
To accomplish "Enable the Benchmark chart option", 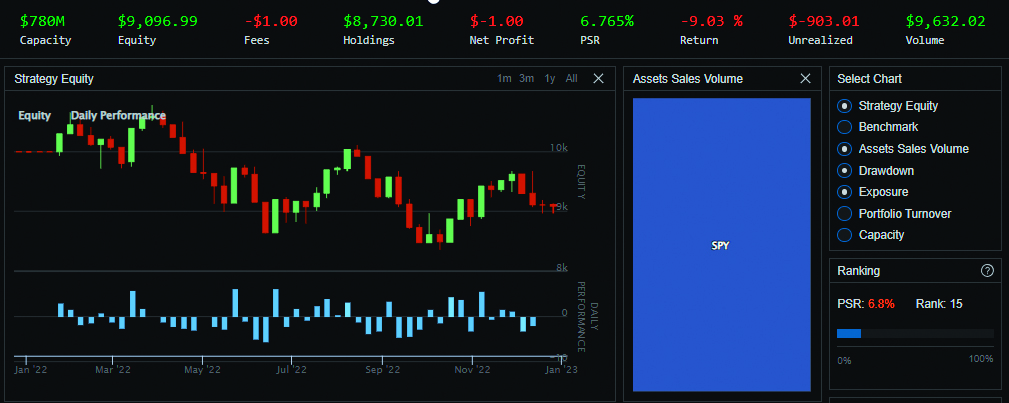I will click(x=846, y=127).
